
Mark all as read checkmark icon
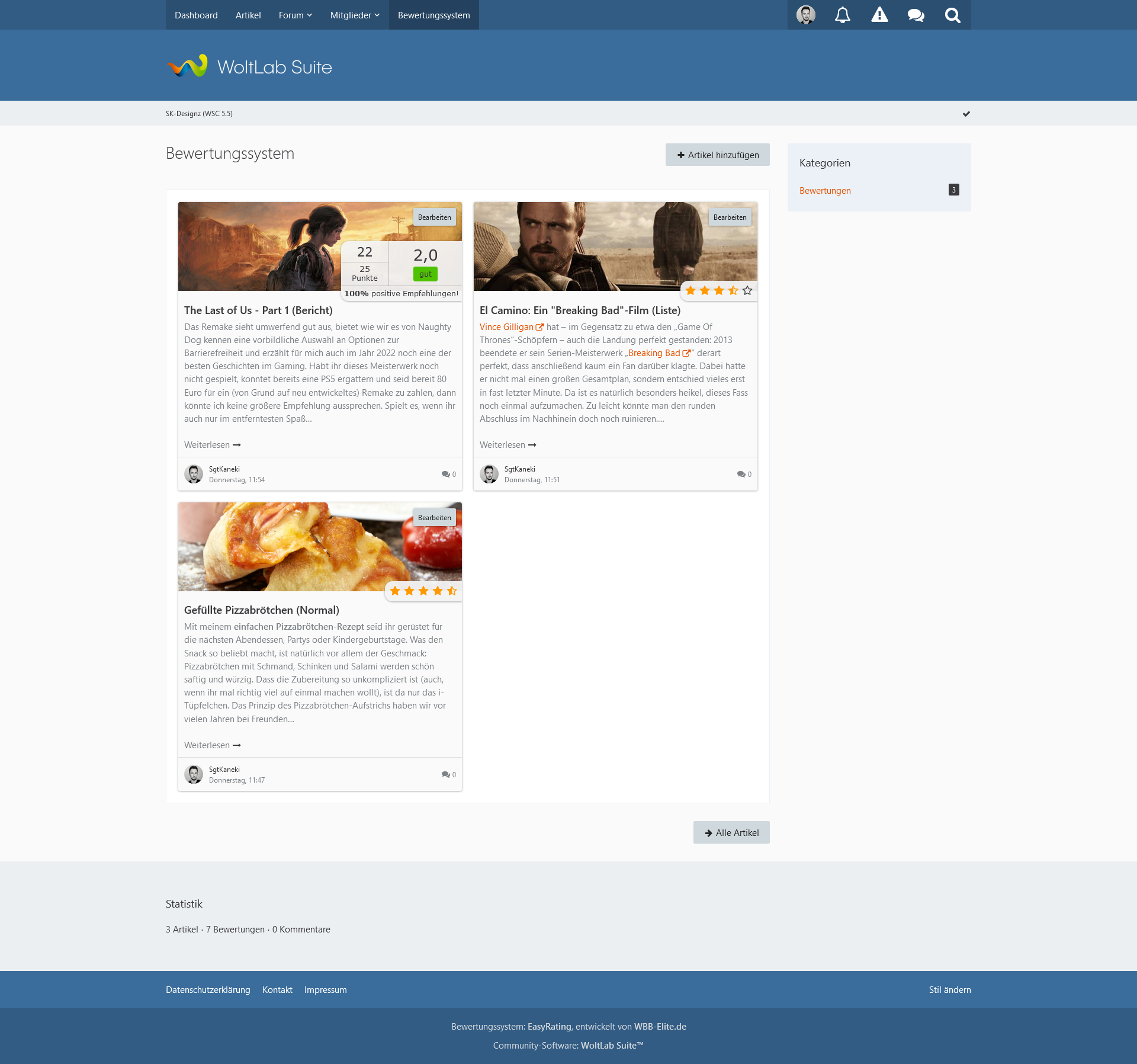tap(966, 114)
